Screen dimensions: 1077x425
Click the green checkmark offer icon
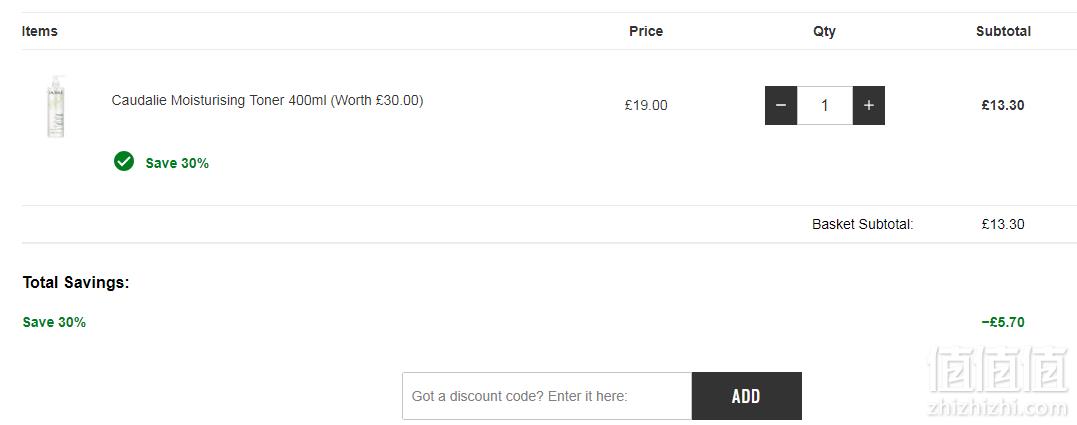click(x=124, y=161)
